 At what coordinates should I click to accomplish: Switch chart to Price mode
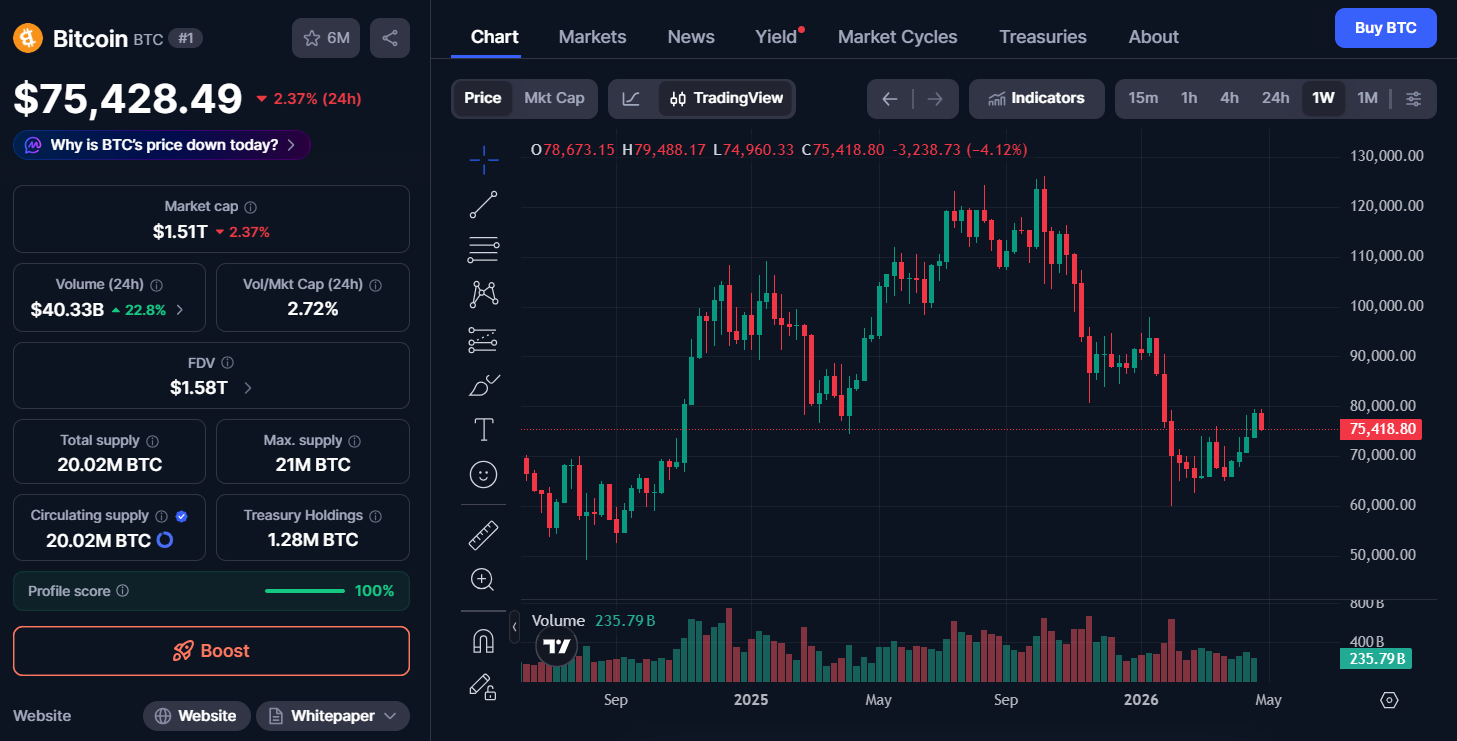click(483, 98)
